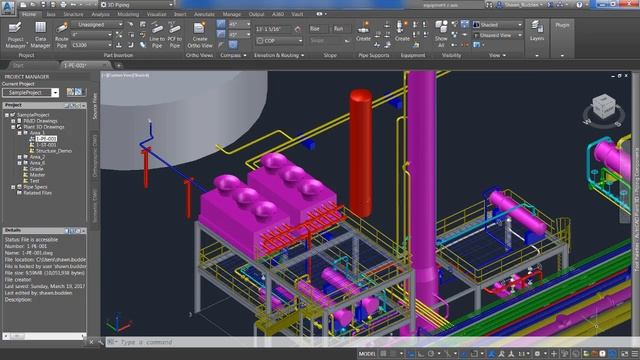Switch to the Annotate ribbon tab

(x=204, y=14)
